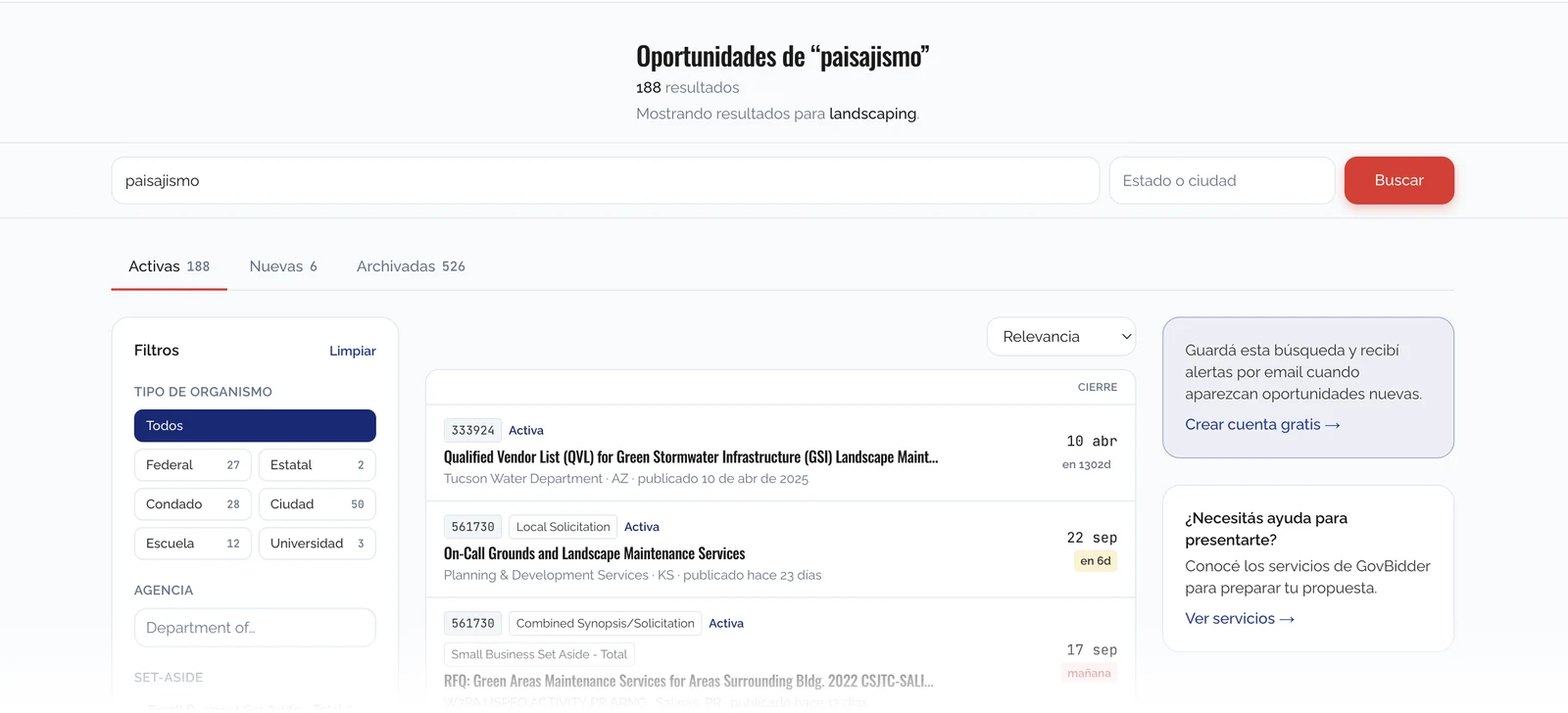Click the Tucson Water Department agency text

pyautogui.click(x=523, y=479)
